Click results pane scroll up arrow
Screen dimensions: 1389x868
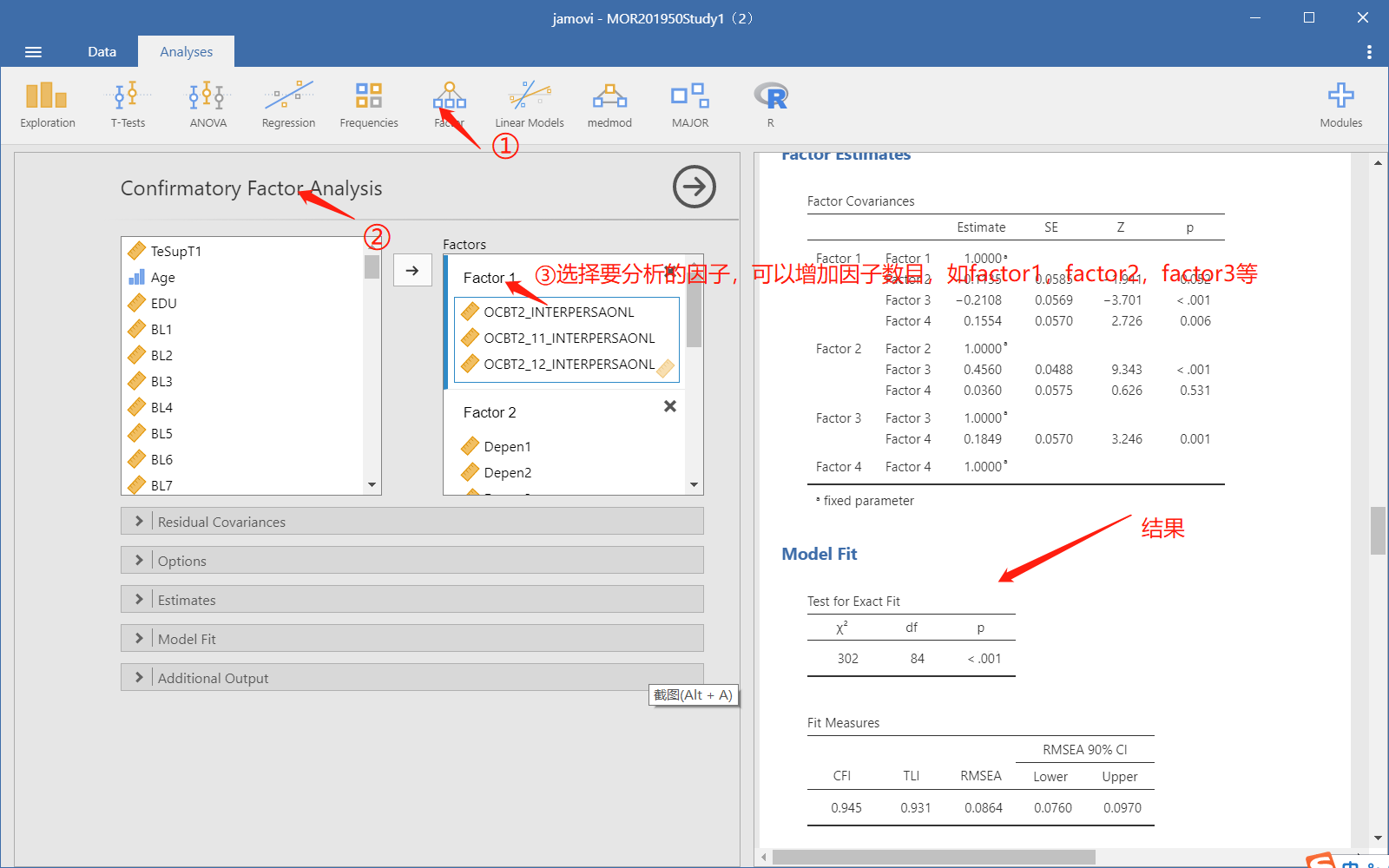pos(1378,162)
